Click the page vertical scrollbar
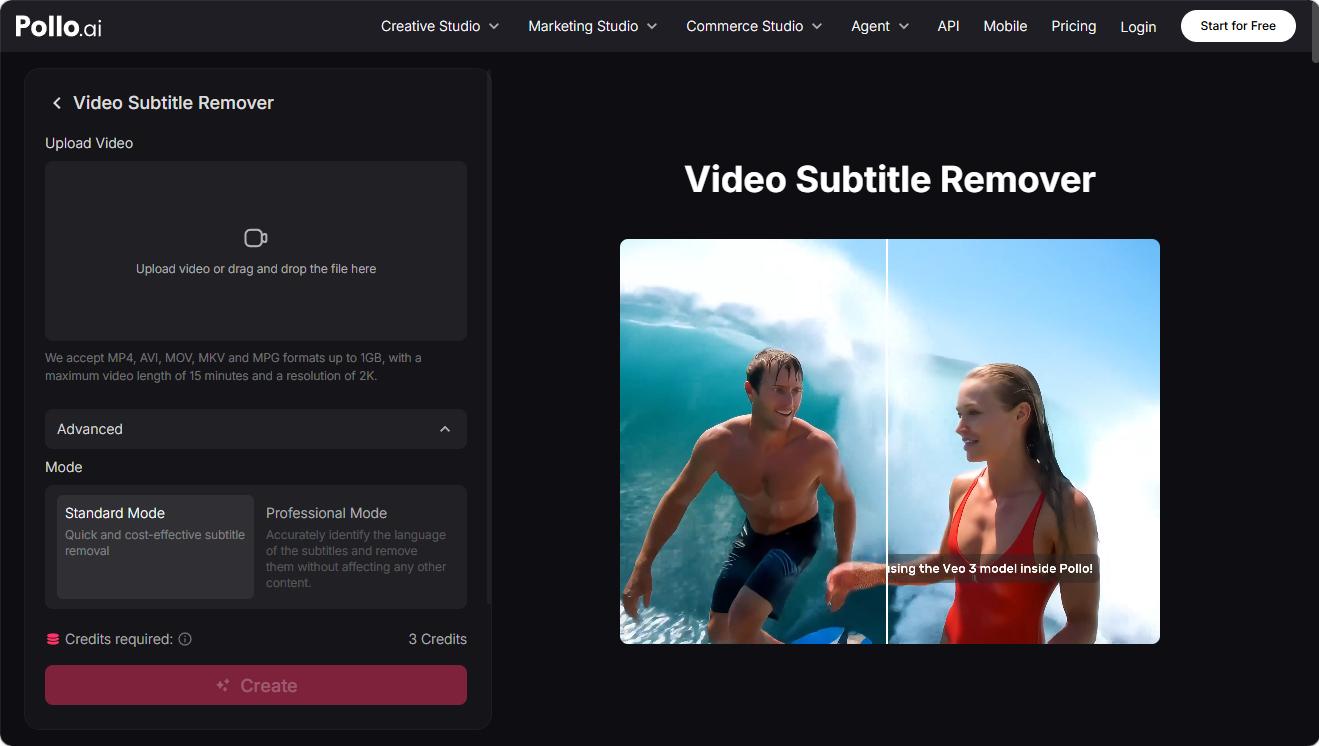Viewport: 1319px width, 746px height. [x=1314, y=34]
